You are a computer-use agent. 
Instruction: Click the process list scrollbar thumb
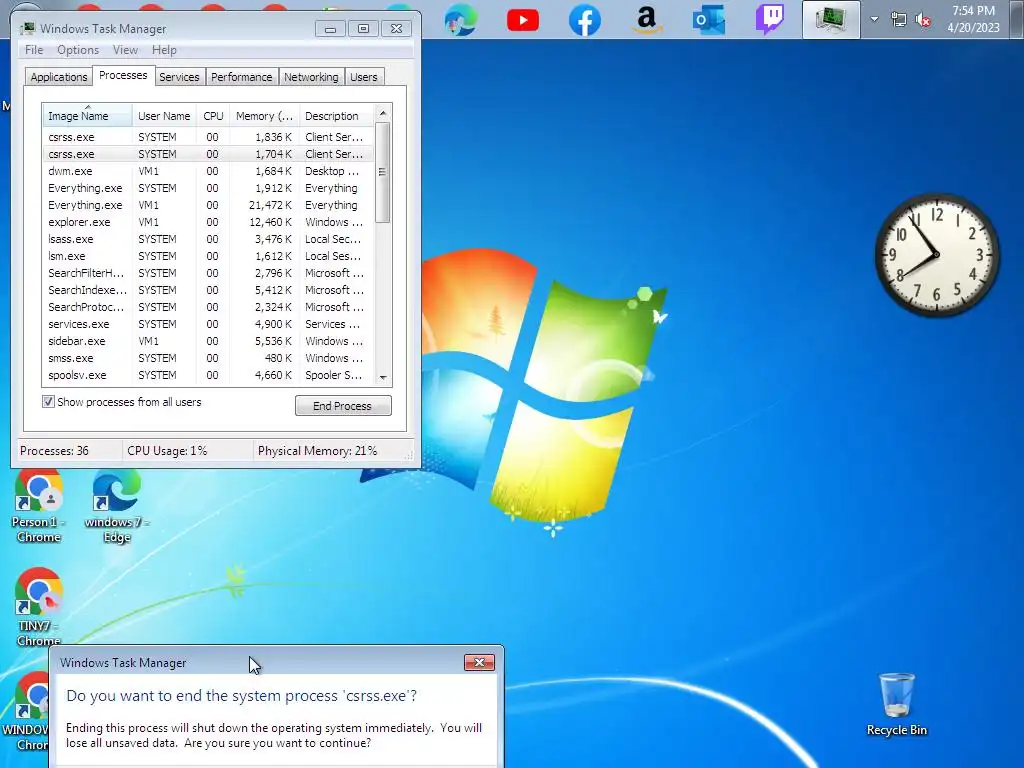point(383,172)
